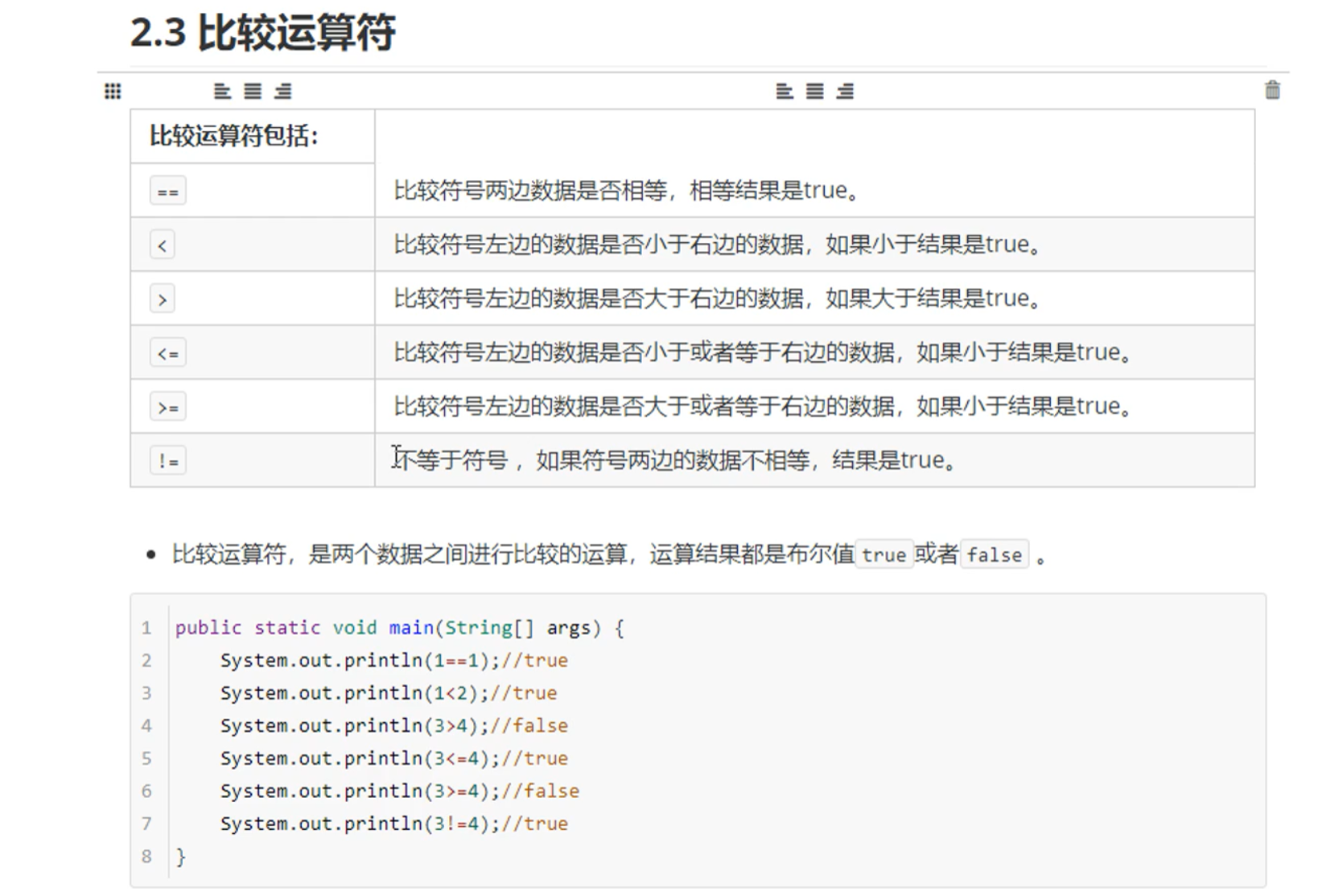The width and height of the screenshot is (1343, 896).
Task: Center-align the second table column
Action: [x=814, y=92]
